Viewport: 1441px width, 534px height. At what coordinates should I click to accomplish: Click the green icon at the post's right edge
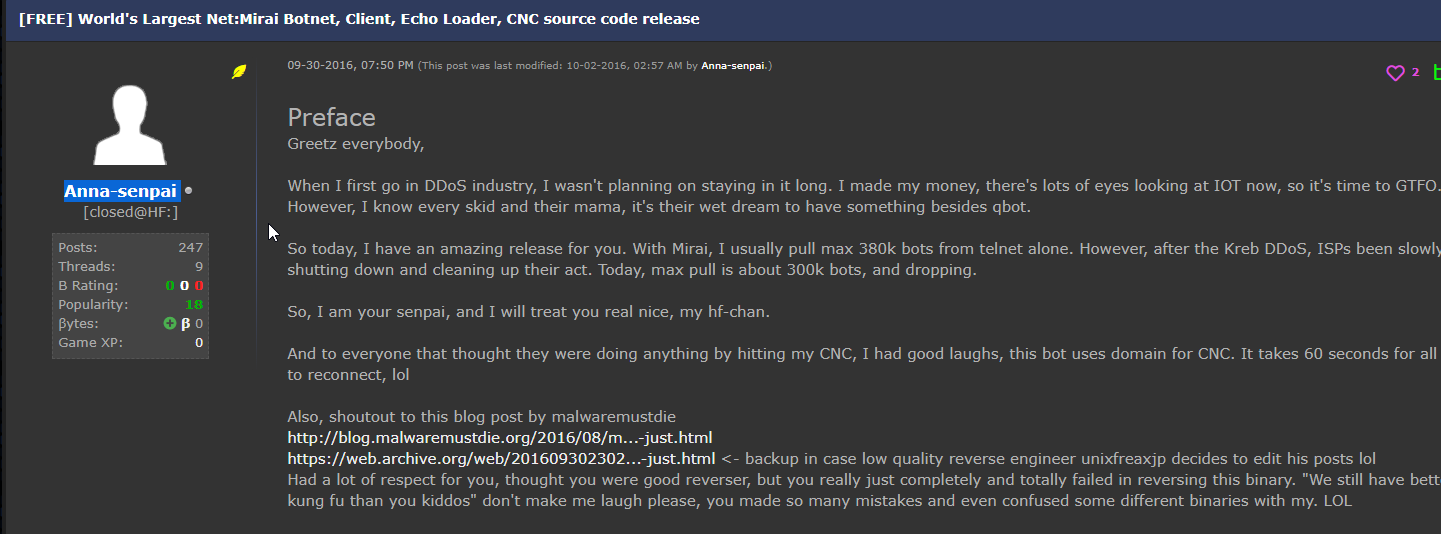(1436, 72)
